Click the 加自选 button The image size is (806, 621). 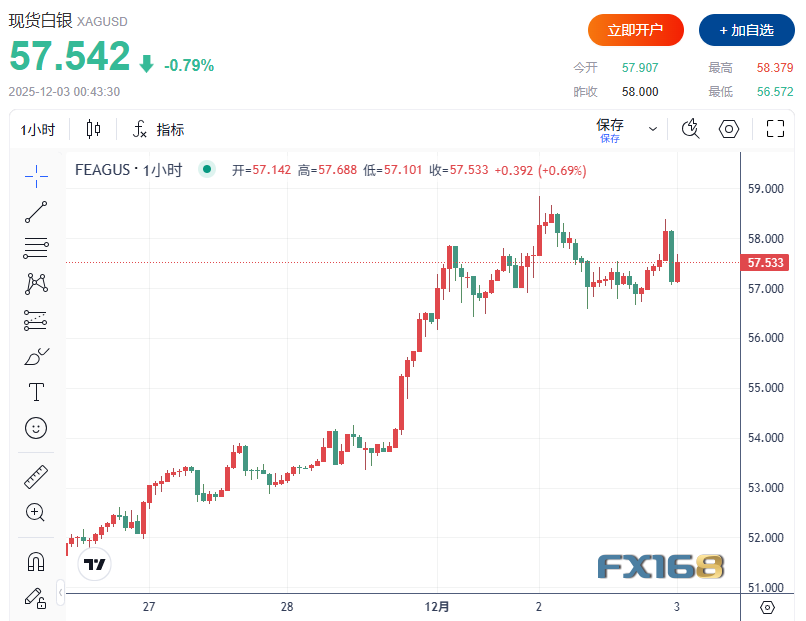tap(746, 30)
